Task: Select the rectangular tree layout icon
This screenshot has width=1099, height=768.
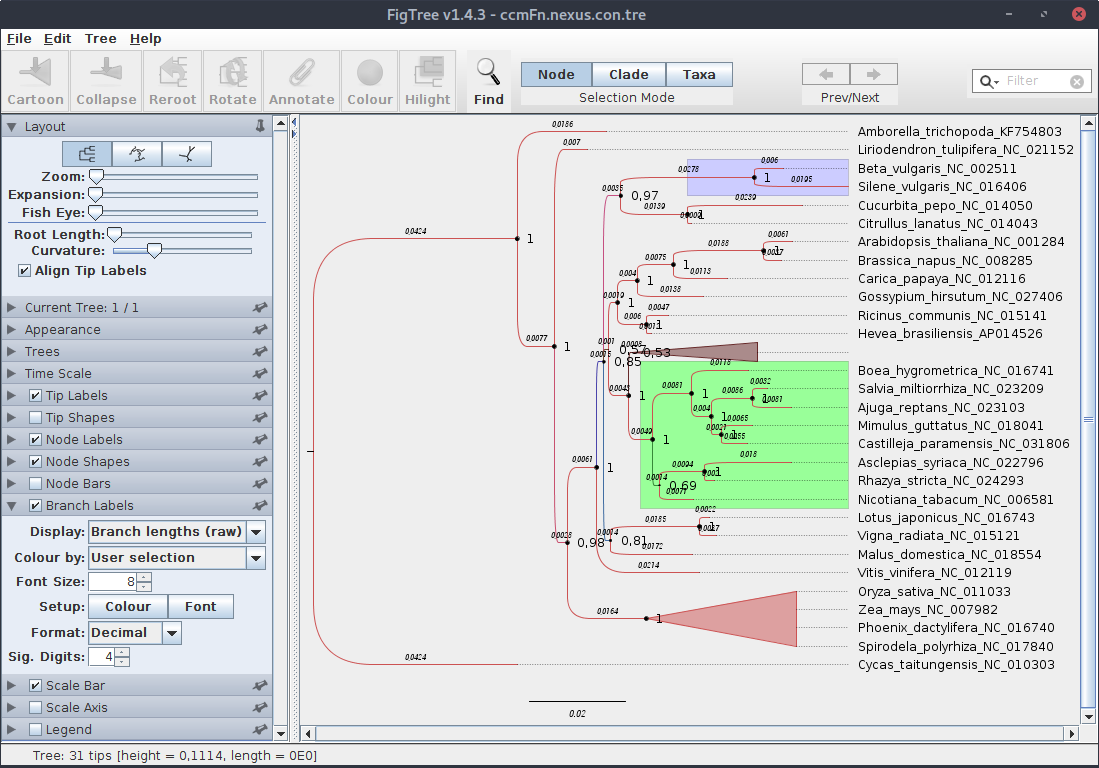Action: pos(87,153)
